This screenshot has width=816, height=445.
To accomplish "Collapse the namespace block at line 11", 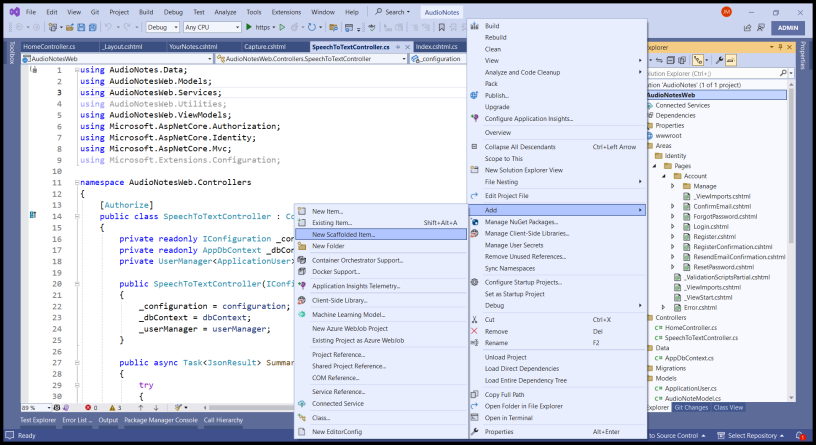I will pyautogui.click(x=77, y=183).
